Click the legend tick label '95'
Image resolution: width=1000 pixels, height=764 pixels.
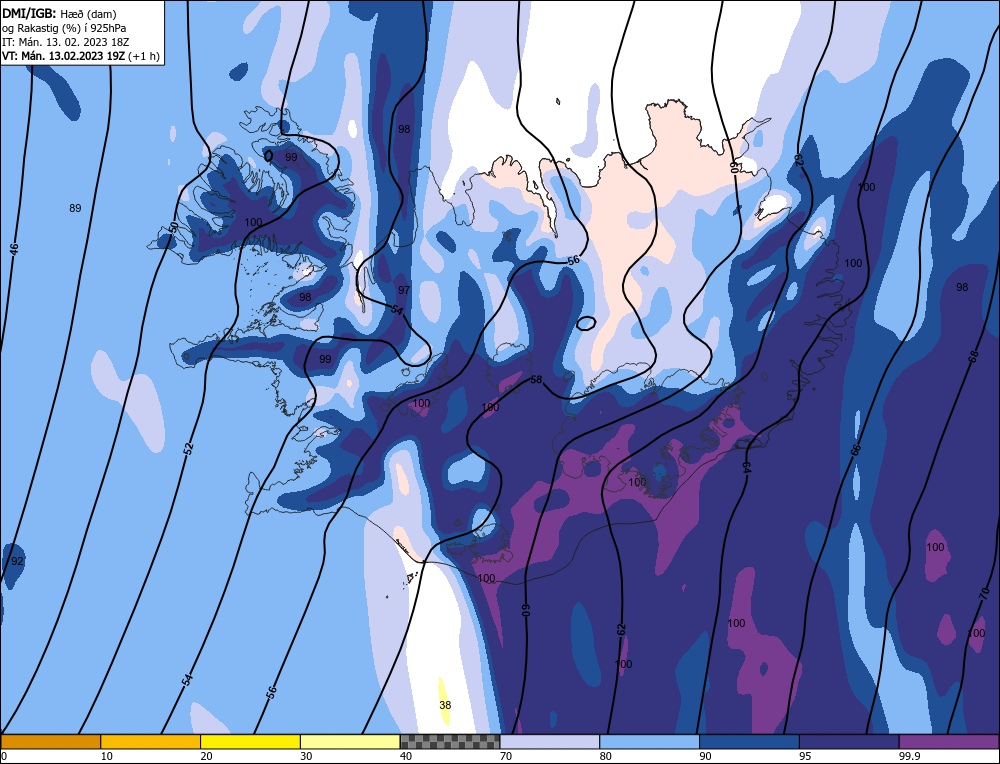click(x=805, y=756)
